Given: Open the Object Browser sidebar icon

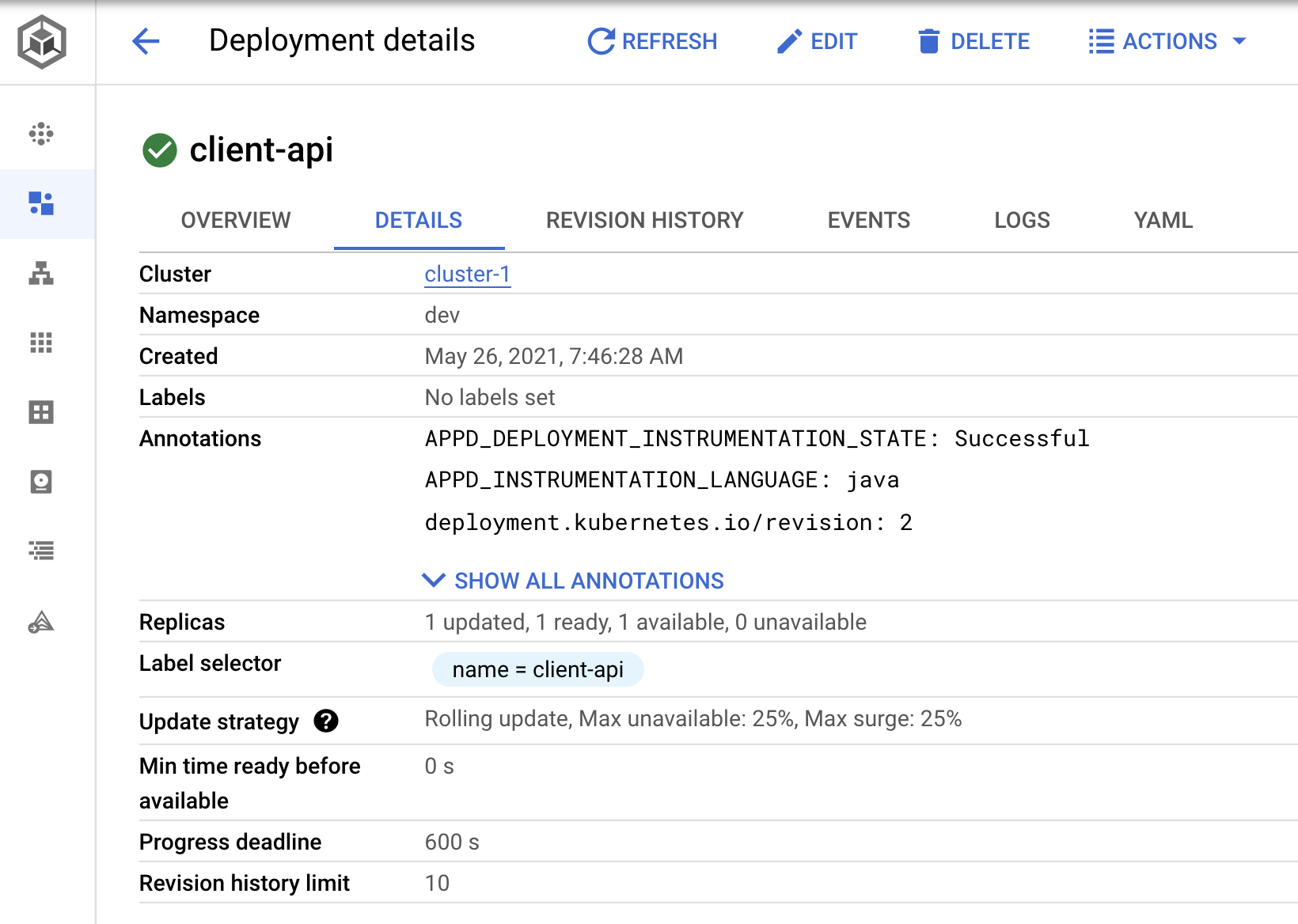Looking at the screenshot, I should point(40,551).
